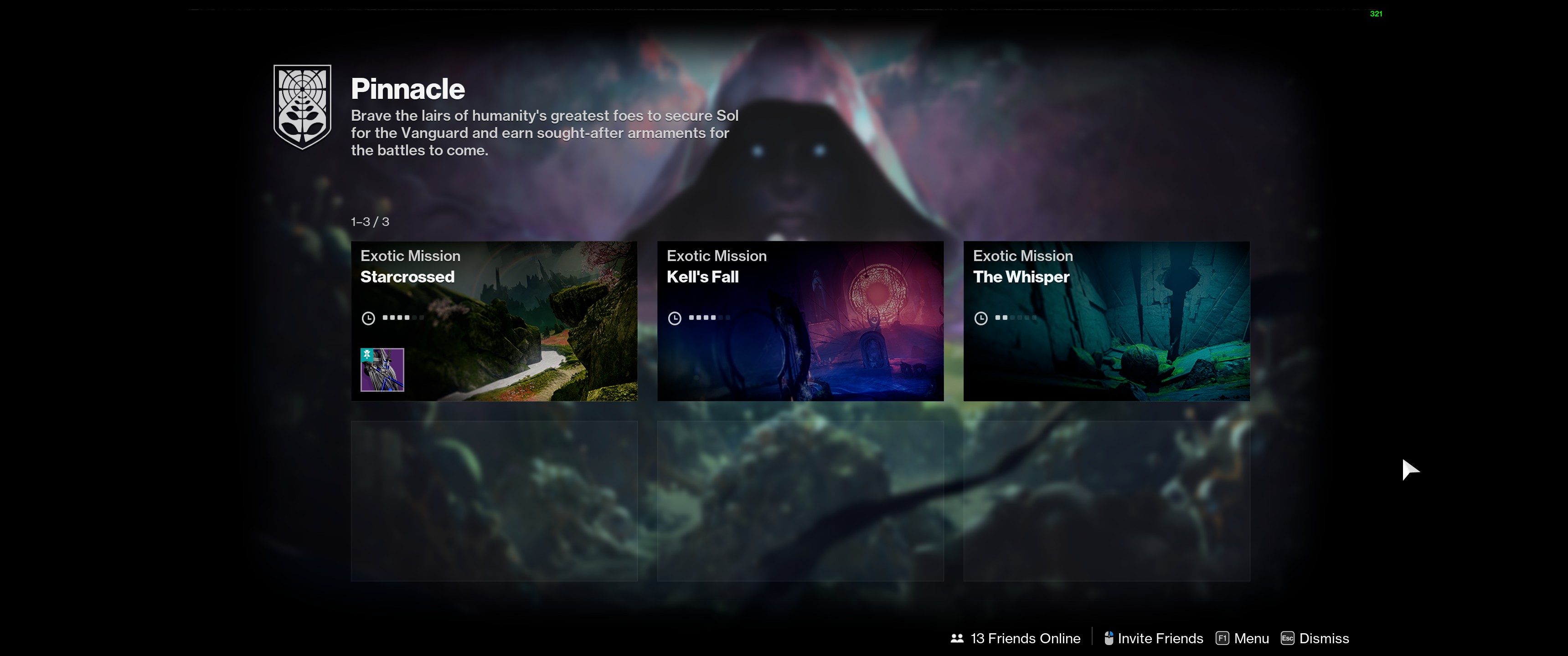Click the clock icon on Kell's Fall card
This screenshot has height=656, width=1568.
pyautogui.click(x=675, y=318)
